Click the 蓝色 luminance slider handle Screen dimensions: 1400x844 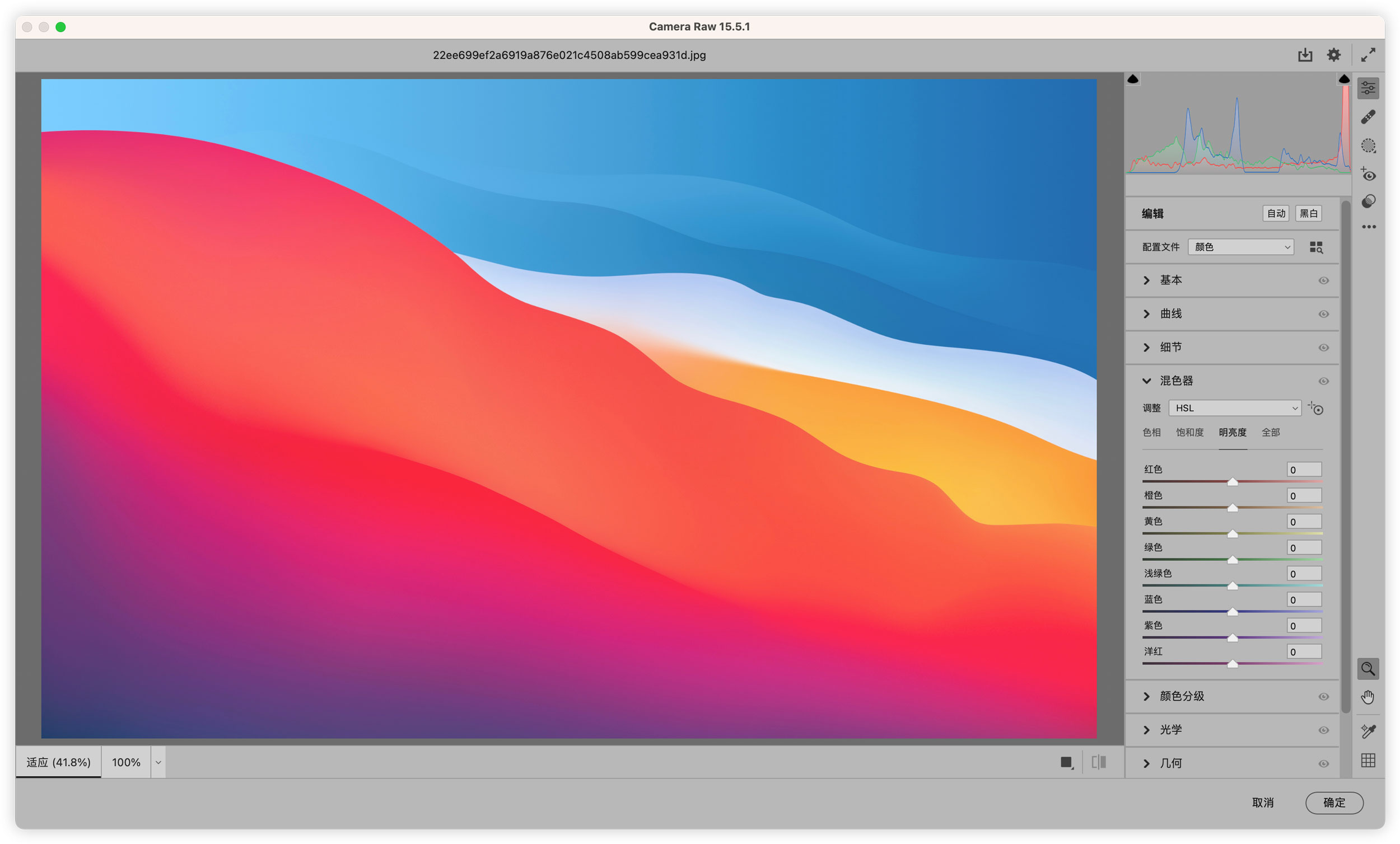point(1232,612)
